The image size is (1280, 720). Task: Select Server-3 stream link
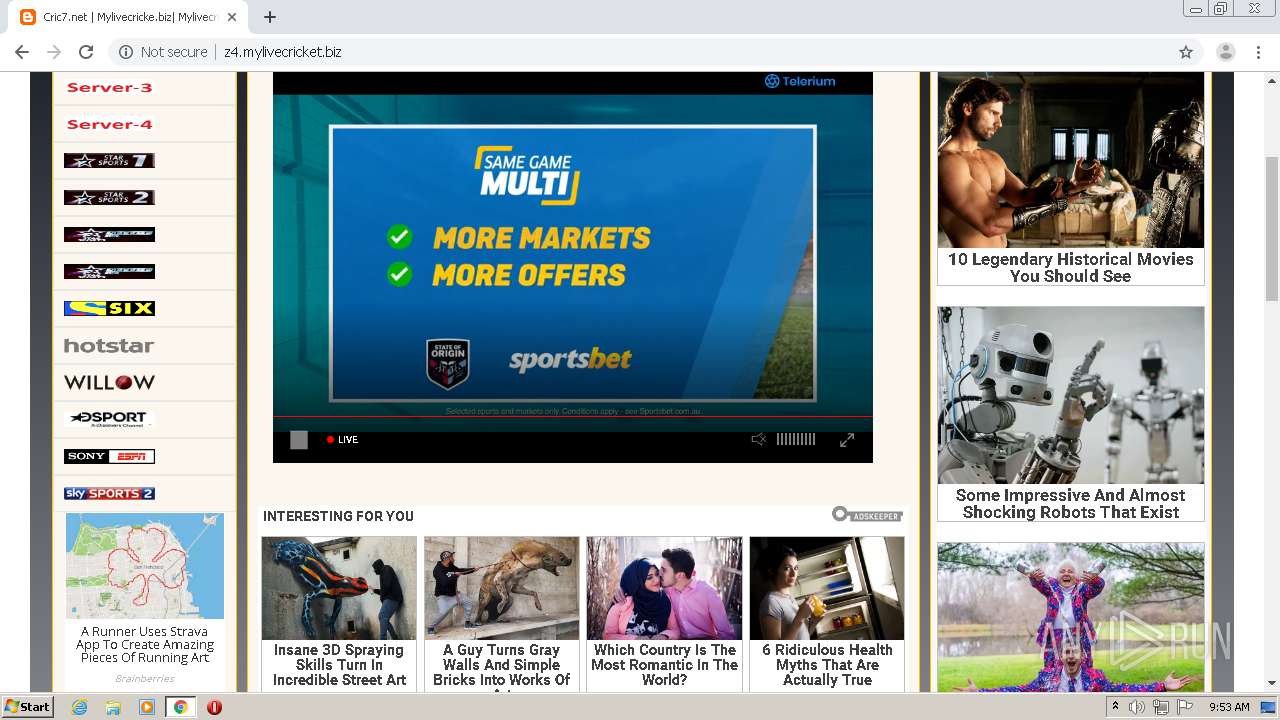[109, 88]
